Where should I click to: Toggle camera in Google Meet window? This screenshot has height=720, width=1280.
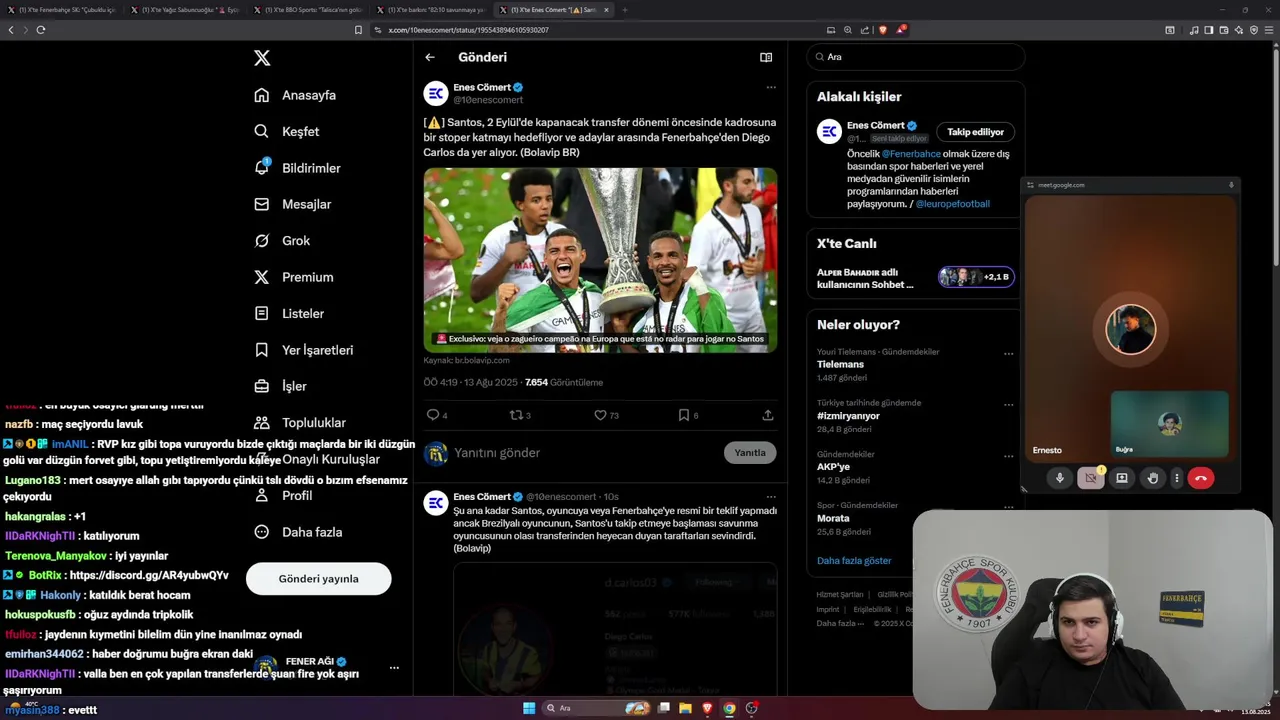click(1091, 478)
